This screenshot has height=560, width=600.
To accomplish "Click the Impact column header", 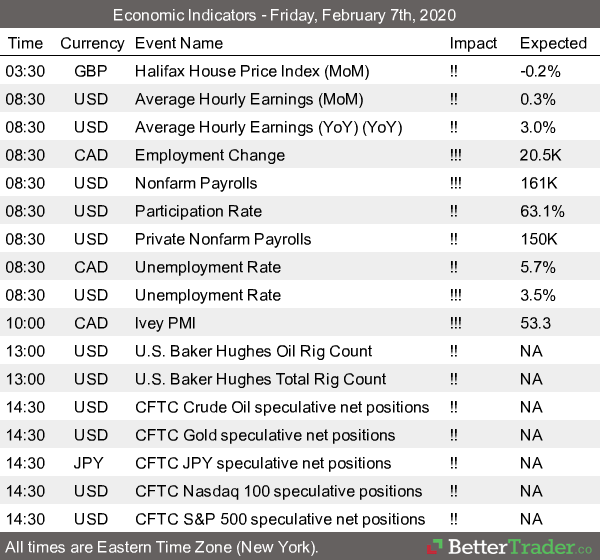I will click(473, 43).
